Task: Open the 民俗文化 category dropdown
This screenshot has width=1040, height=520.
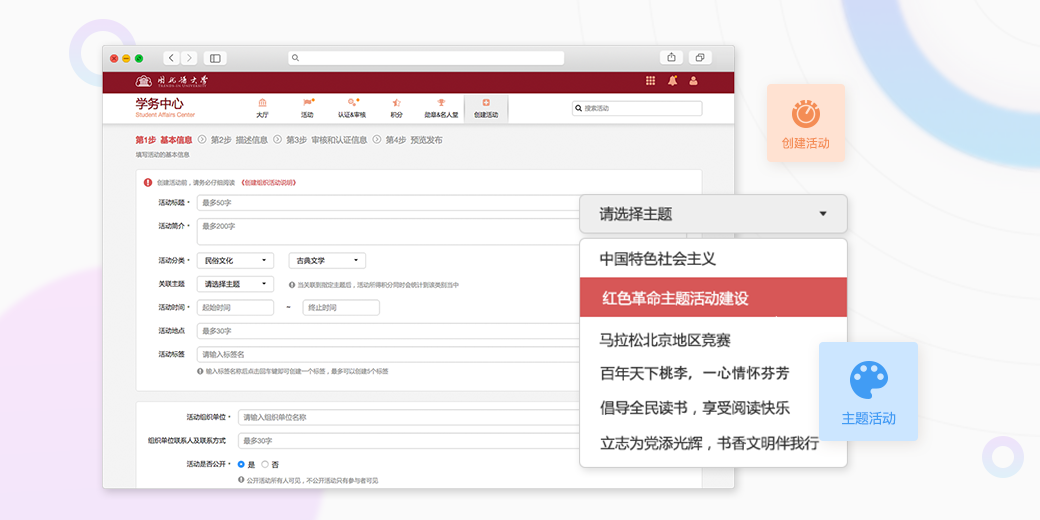Action: (x=235, y=261)
